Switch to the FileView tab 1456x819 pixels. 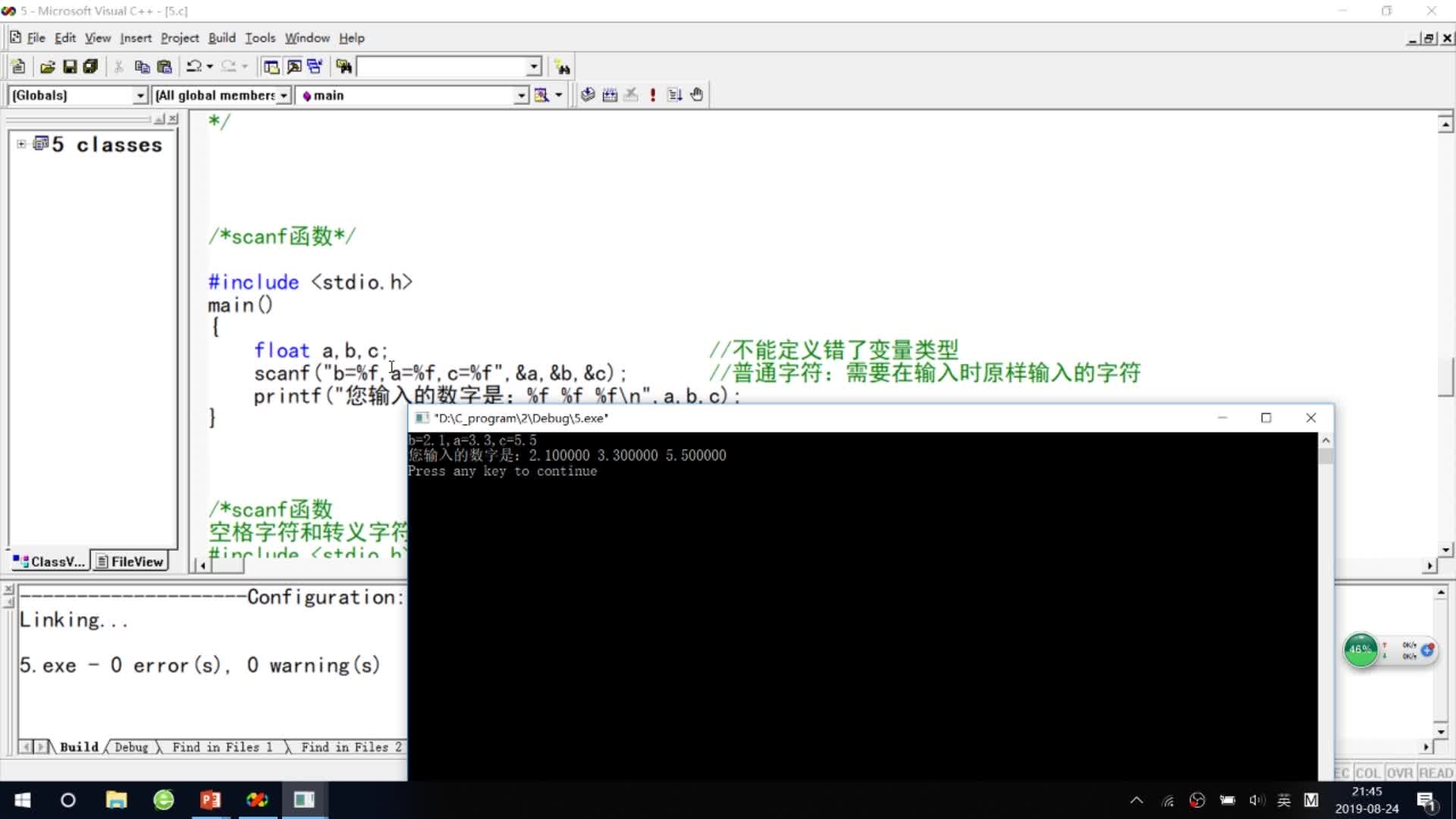click(130, 562)
